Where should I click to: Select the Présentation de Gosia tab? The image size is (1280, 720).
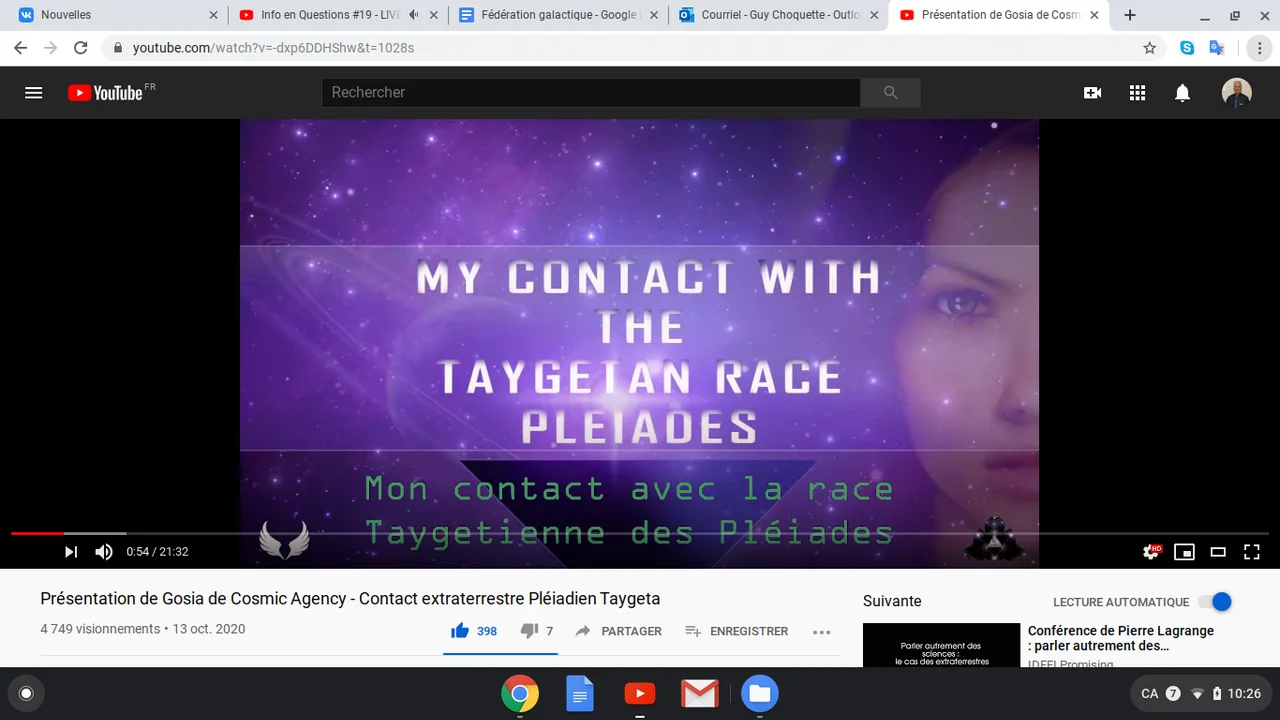click(x=996, y=15)
